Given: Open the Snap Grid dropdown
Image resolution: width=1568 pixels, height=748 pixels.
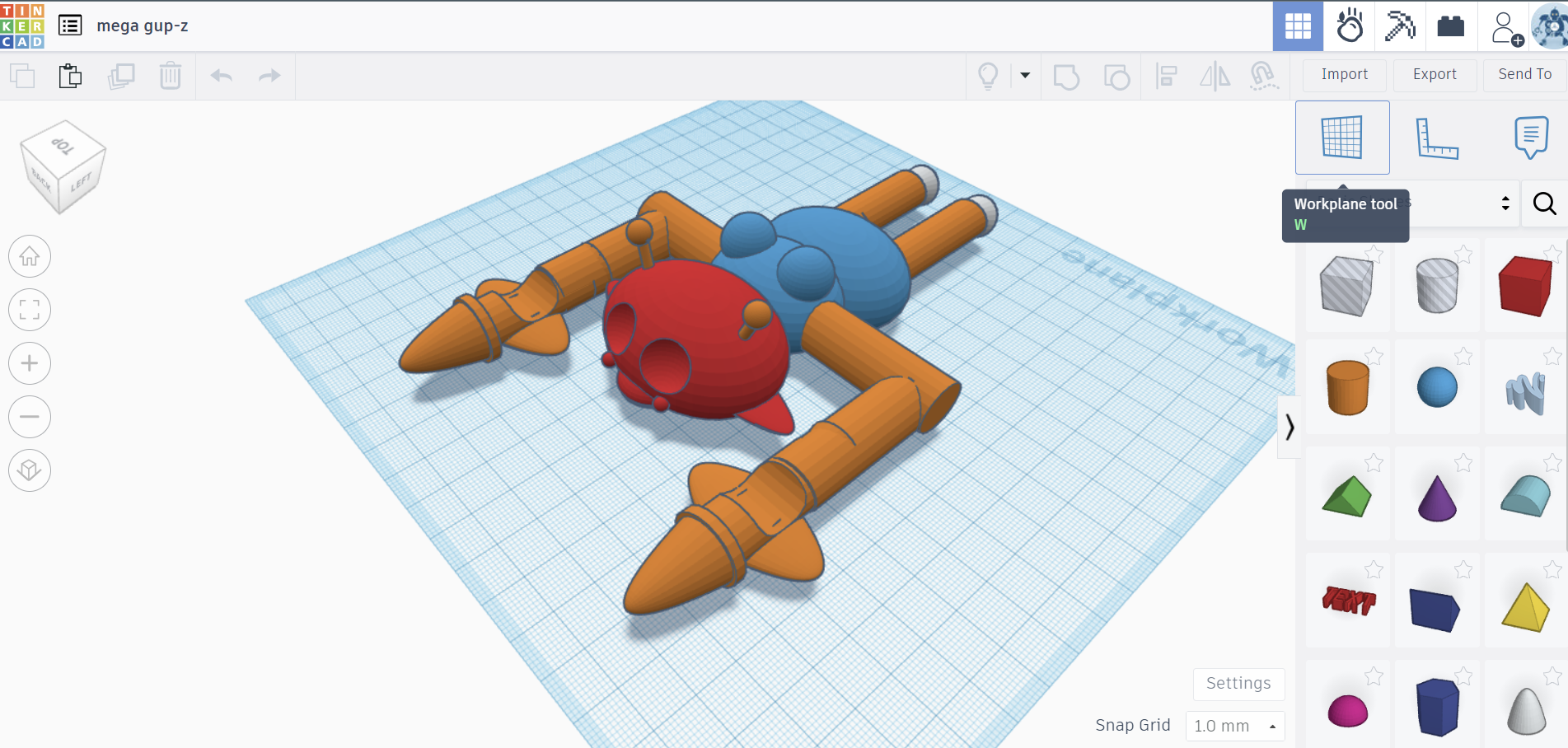Looking at the screenshot, I should [x=1234, y=726].
